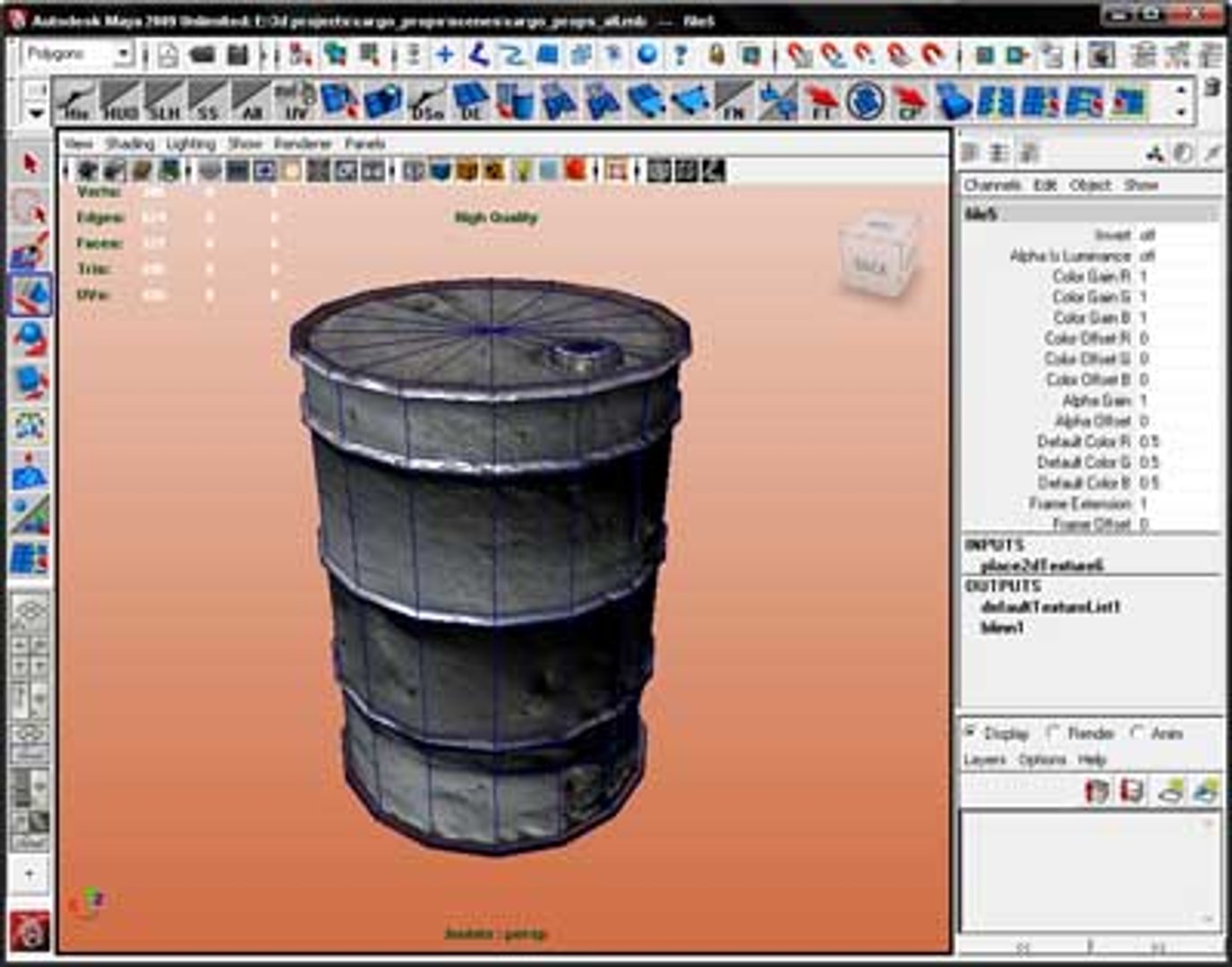Save the scene with the disk icon
This screenshot has height=967, width=1232.
point(237,56)
